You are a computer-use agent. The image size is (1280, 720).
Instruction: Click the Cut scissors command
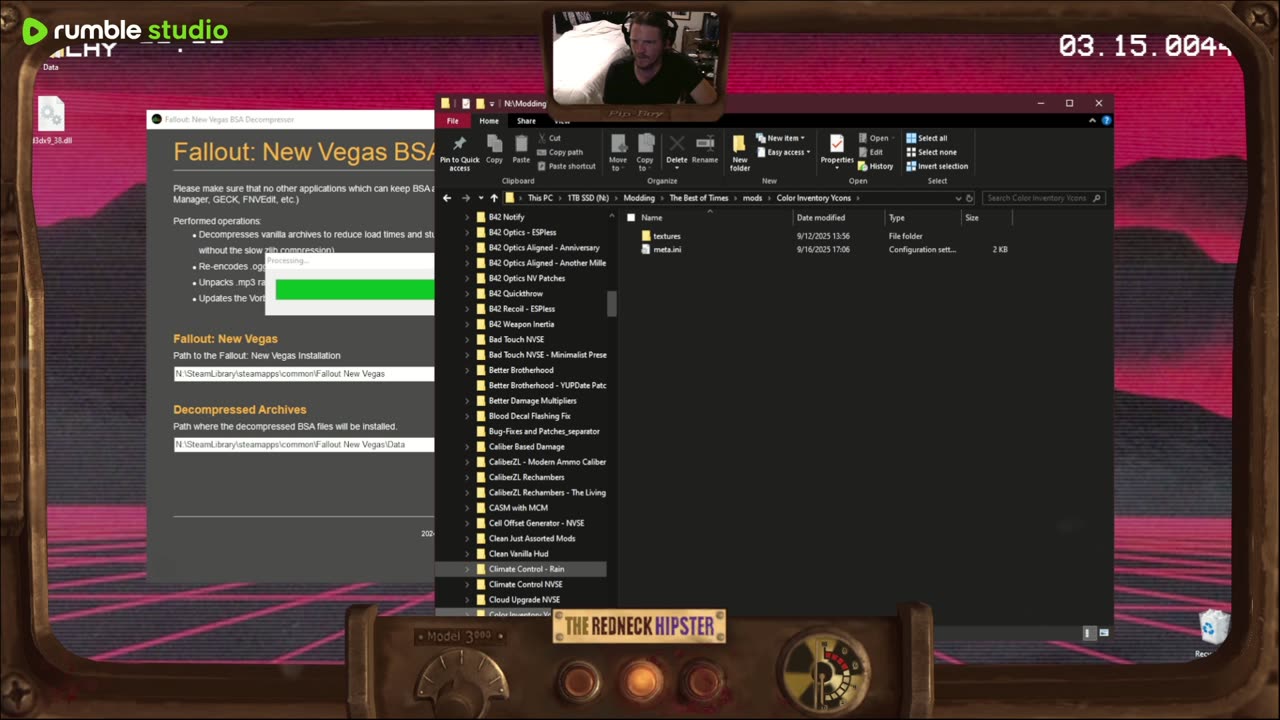(549, 138)
